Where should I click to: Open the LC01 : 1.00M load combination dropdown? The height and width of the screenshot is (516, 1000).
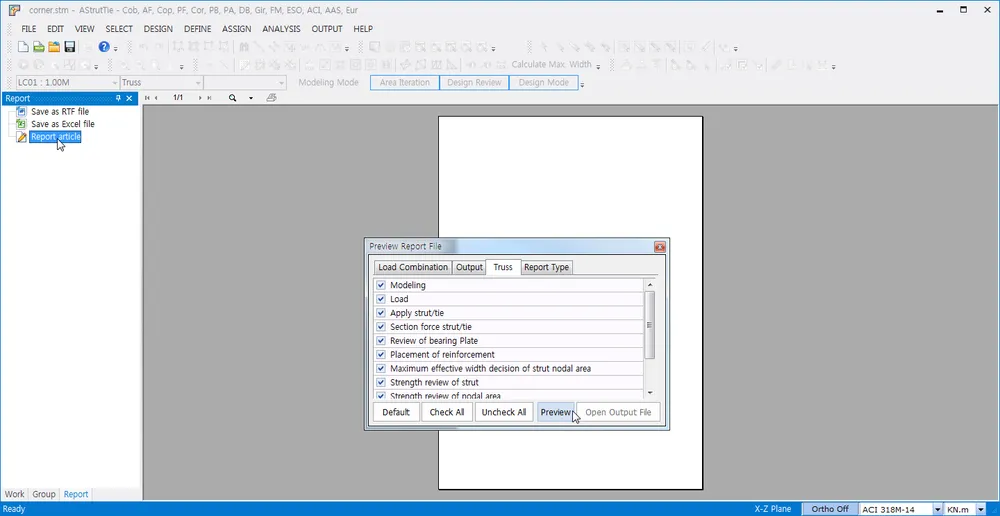coord(115,83)
